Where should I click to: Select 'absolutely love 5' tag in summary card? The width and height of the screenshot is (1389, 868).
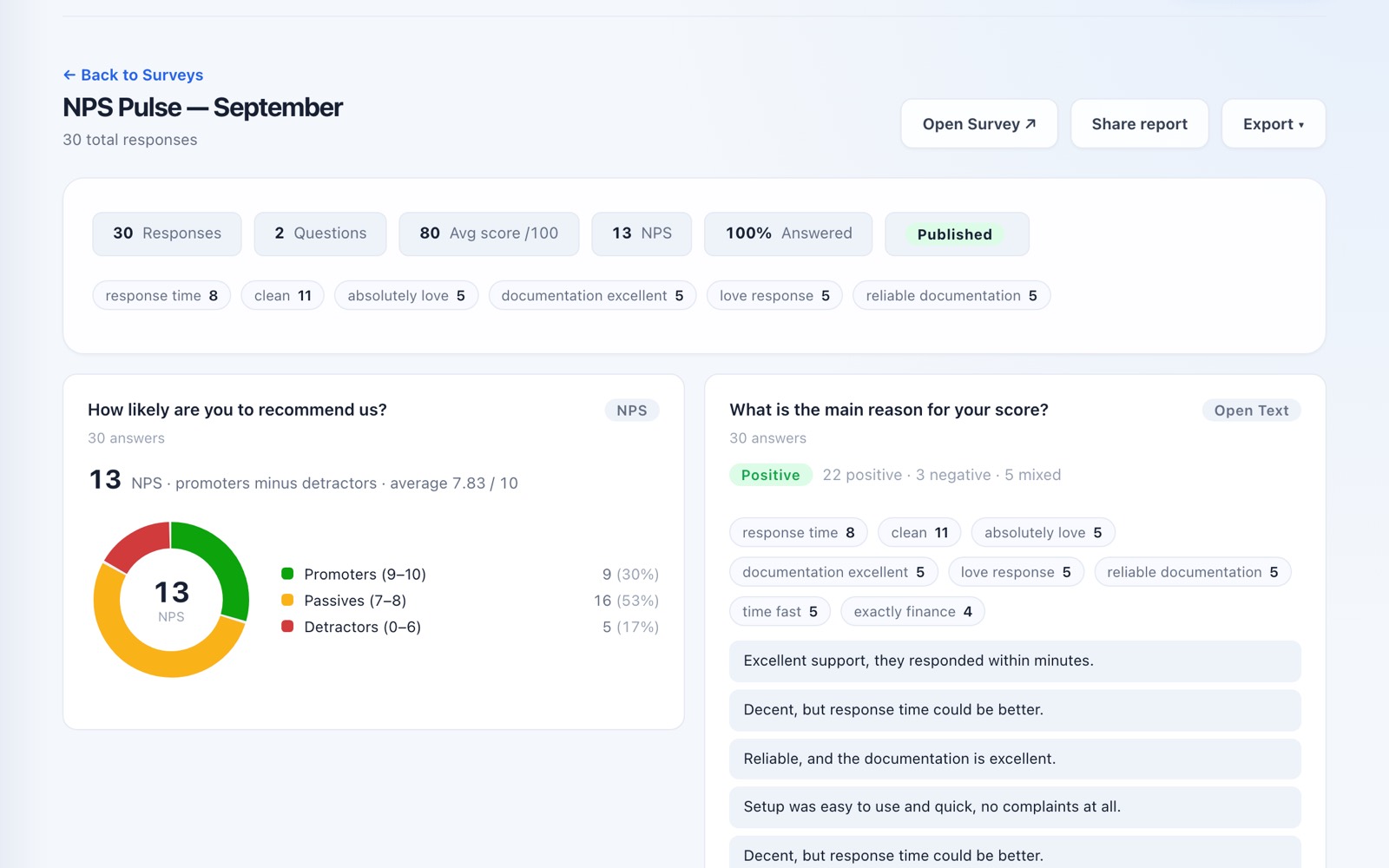pyautogui.click(x=406, y=295)
